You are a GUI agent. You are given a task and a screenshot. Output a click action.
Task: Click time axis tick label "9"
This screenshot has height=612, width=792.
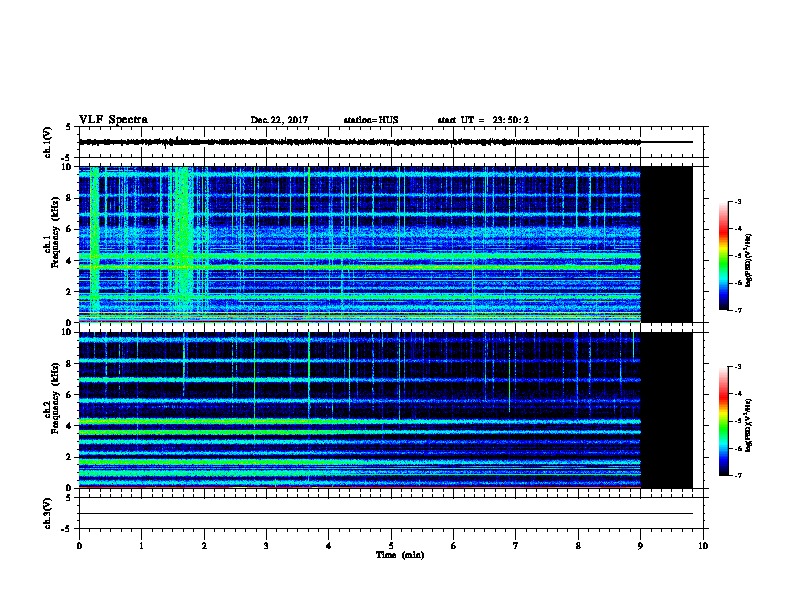640,545
